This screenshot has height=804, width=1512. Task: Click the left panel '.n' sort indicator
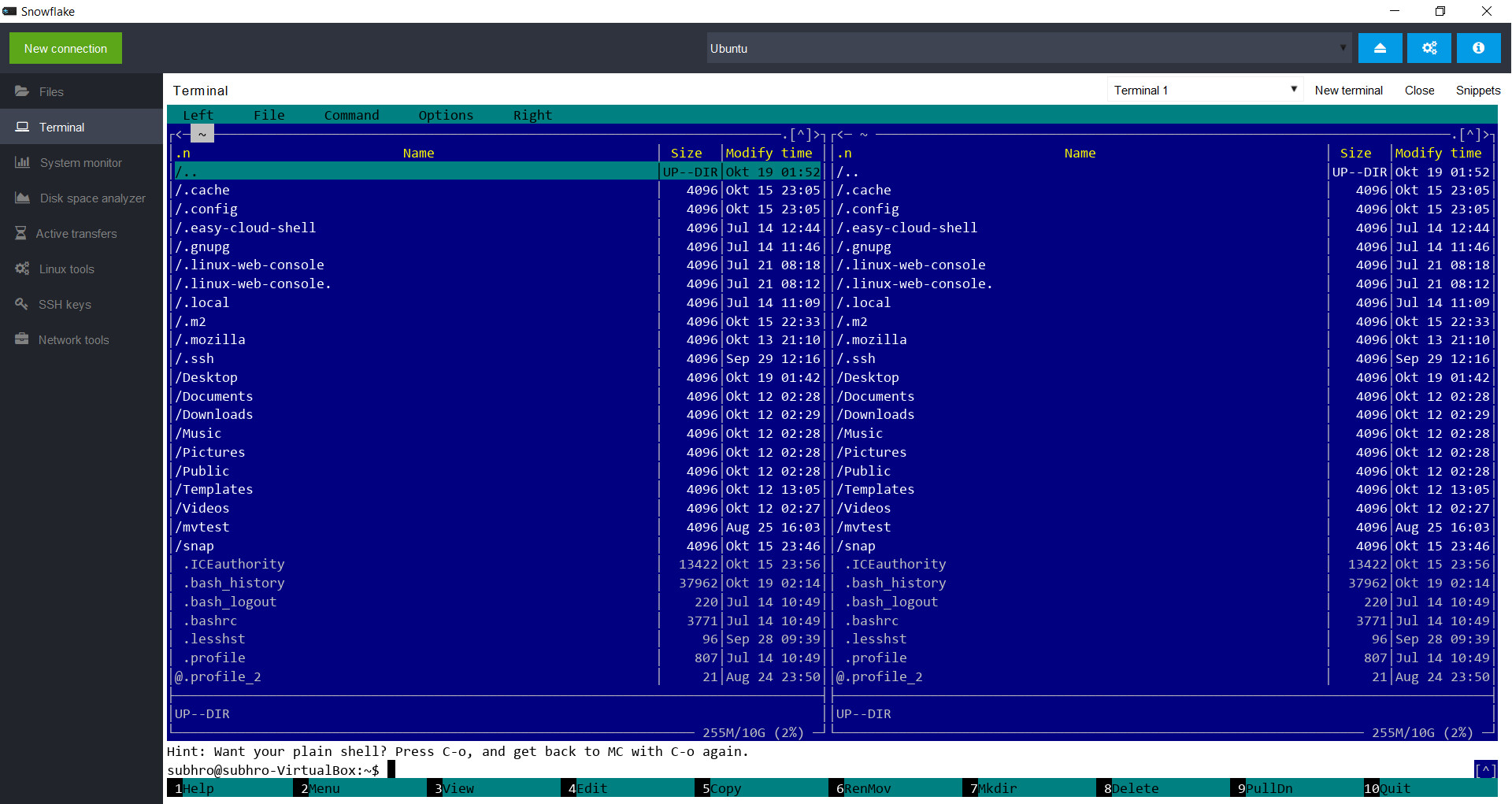pos(183,154)
